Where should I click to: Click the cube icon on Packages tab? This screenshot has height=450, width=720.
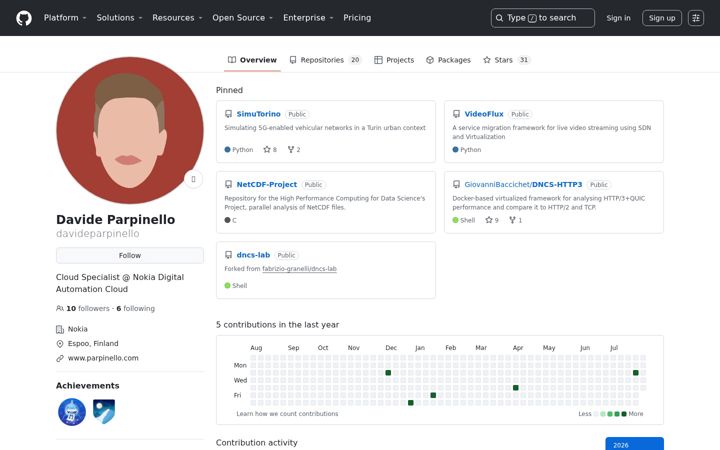click(430, 60)
